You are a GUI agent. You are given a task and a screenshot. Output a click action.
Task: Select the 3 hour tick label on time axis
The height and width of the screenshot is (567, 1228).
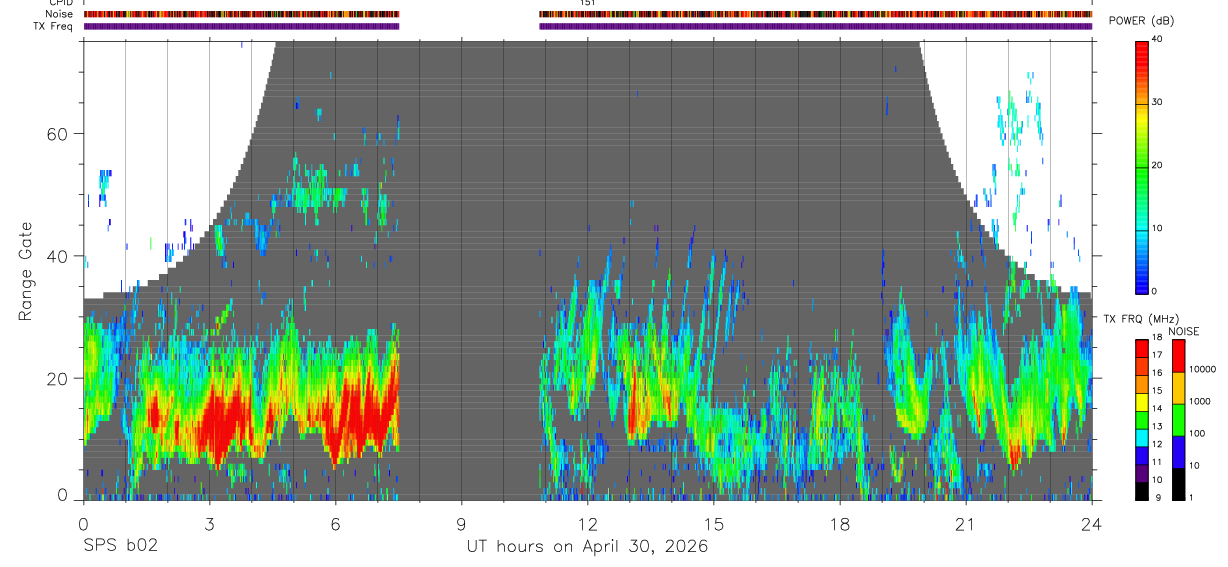(209, 524)
